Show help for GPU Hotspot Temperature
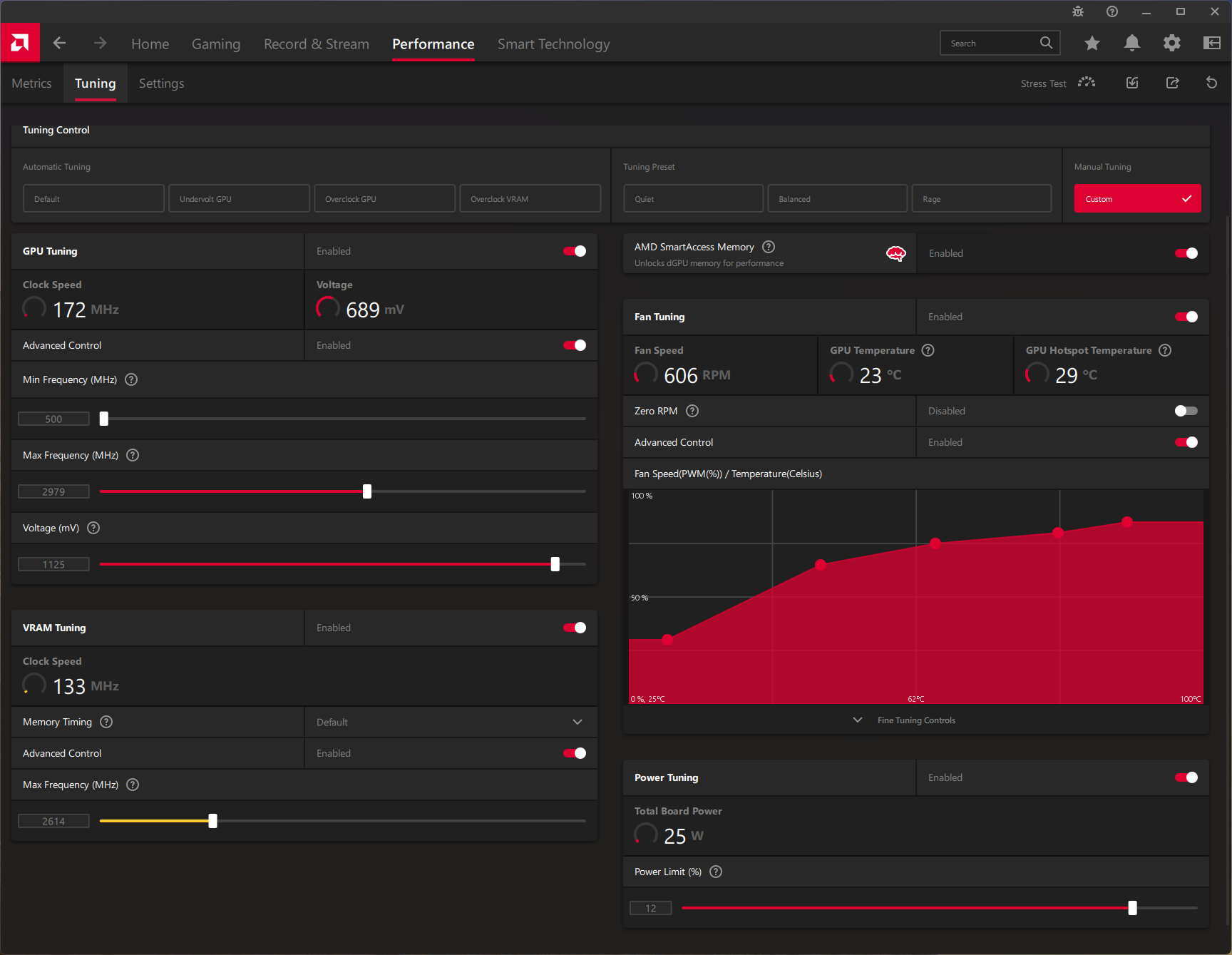Viewport: 1232px width, 955px height. [x=1165, y=350]
